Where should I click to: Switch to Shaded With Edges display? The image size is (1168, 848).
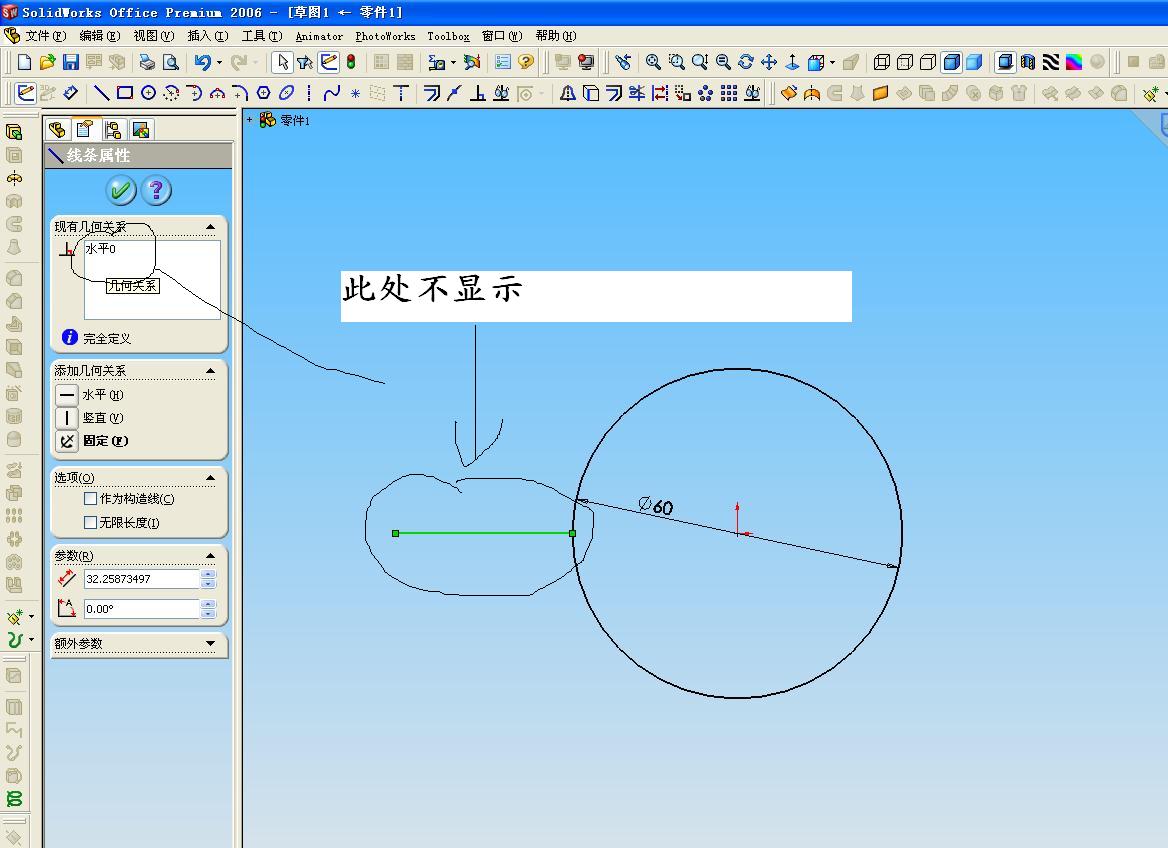[951, 63]
